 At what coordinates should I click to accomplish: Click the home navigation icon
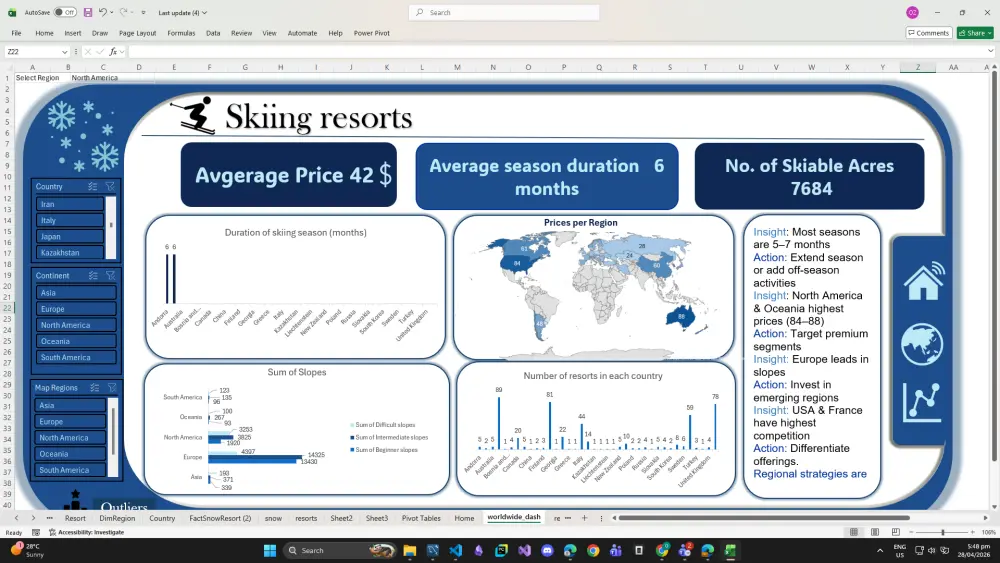pos(923,281)
